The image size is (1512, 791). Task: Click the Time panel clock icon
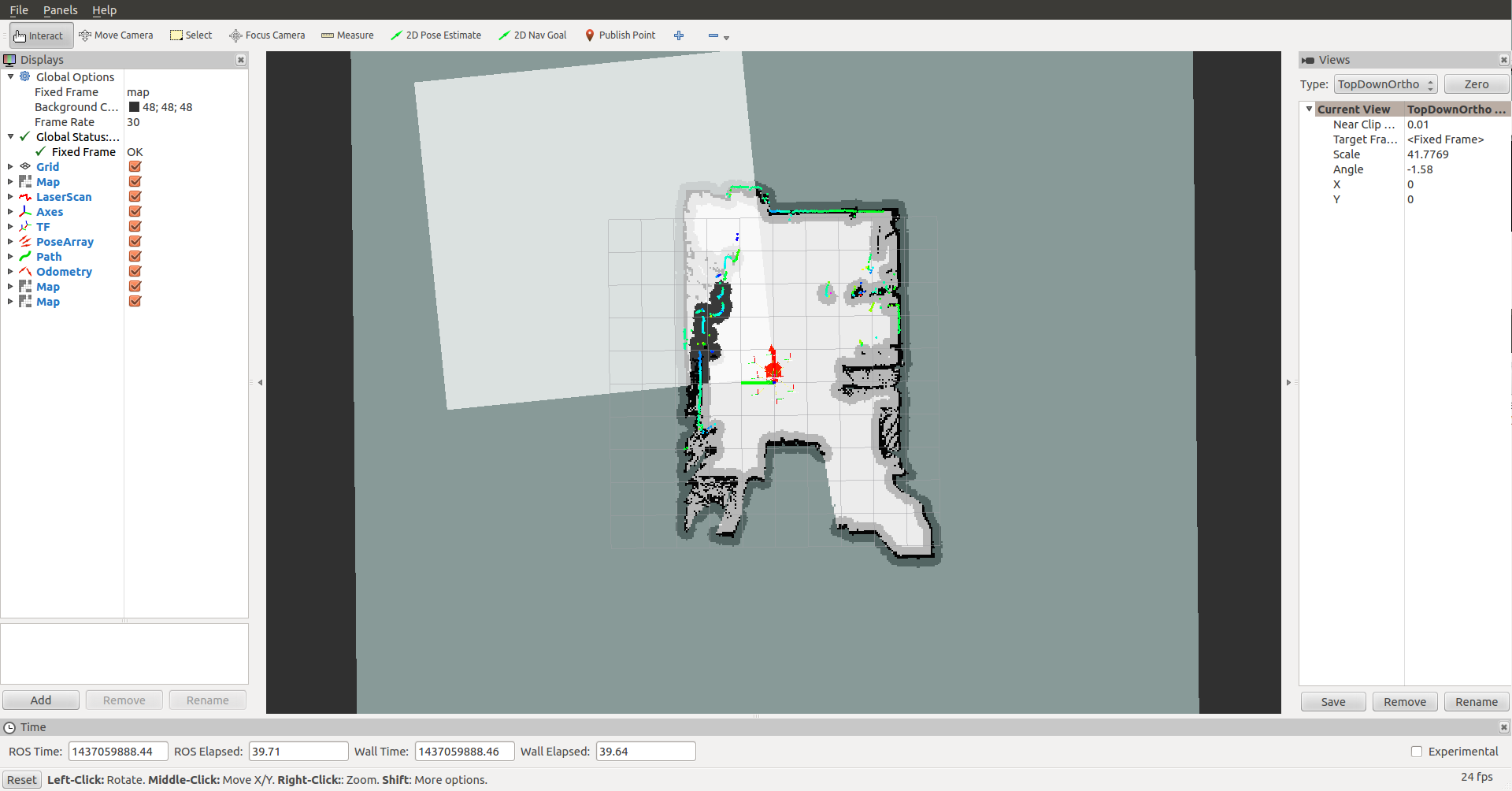[x=9, y=727]
